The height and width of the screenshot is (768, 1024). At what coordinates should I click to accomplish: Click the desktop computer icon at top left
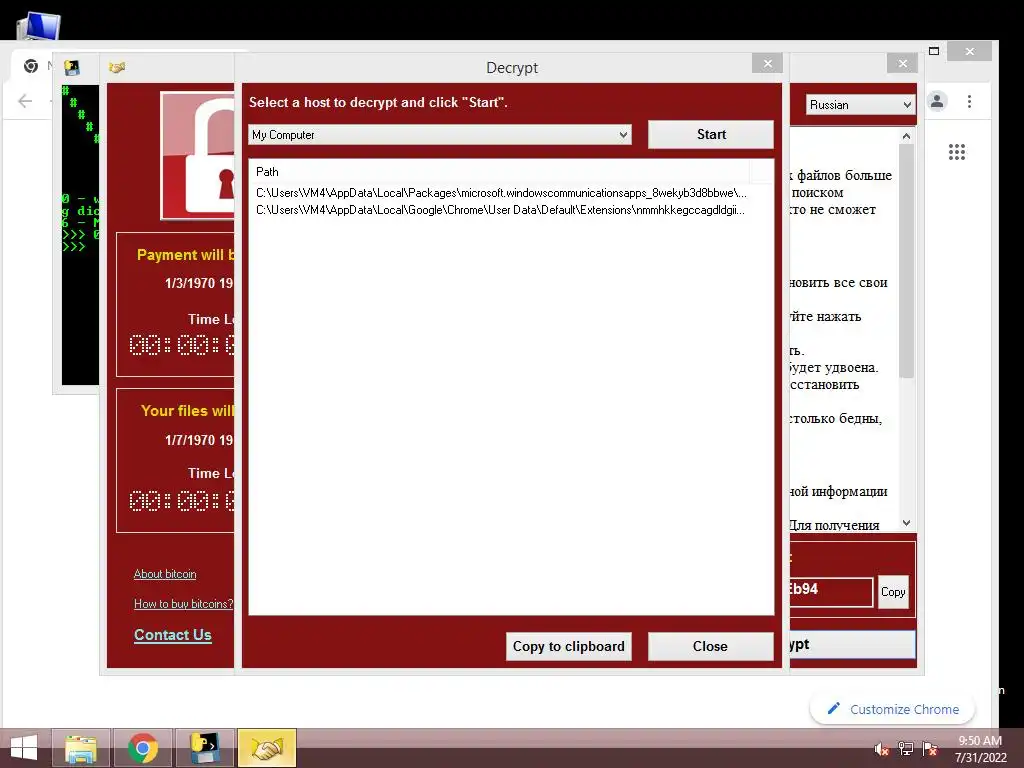click(39, 26)
